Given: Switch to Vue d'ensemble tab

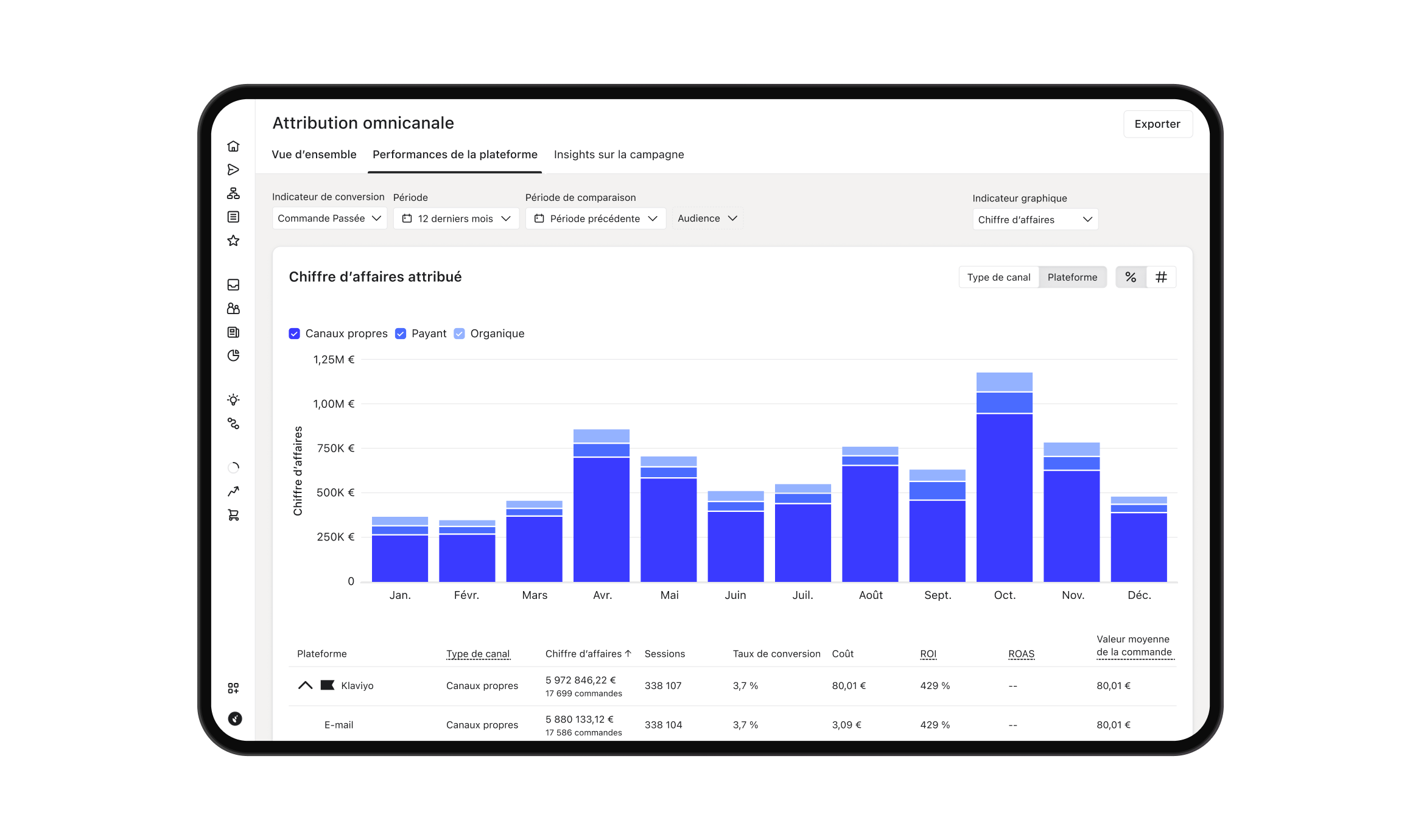Looking at the screenshot, I should tap(314, 155).
